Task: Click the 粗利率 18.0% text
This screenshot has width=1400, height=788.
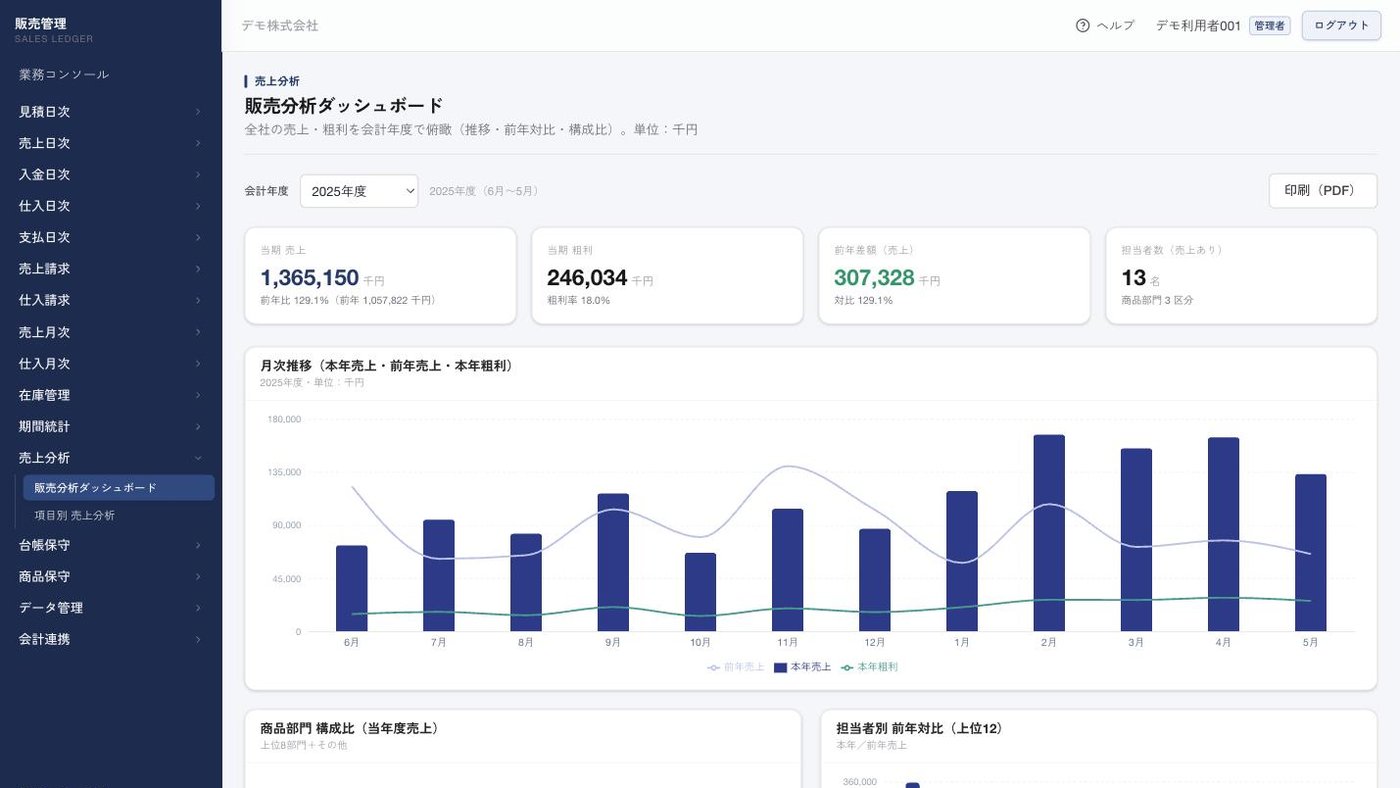Action: (x=578, y=300)
